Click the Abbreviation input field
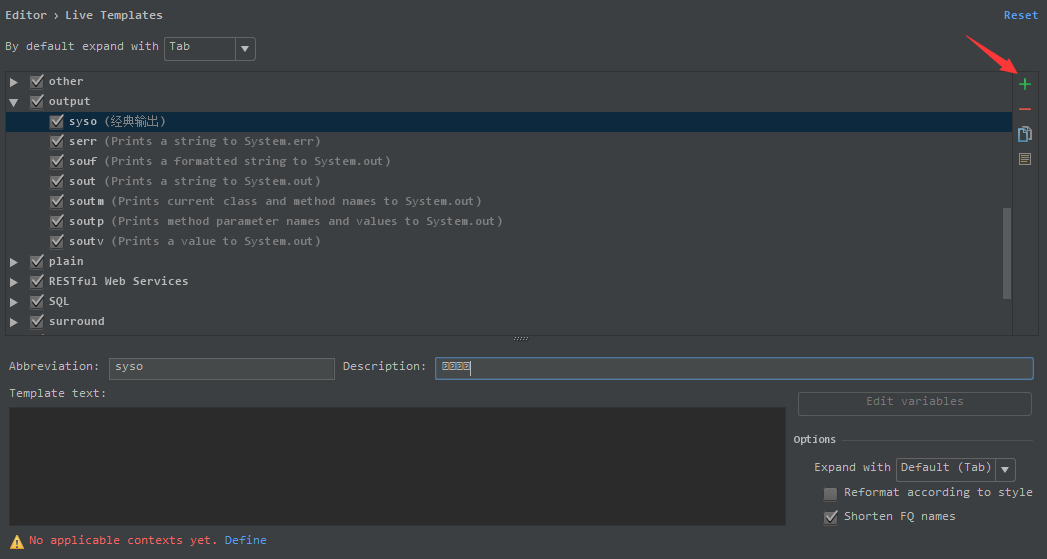This screenshot has width=1047, height=559. pos(221,368)
